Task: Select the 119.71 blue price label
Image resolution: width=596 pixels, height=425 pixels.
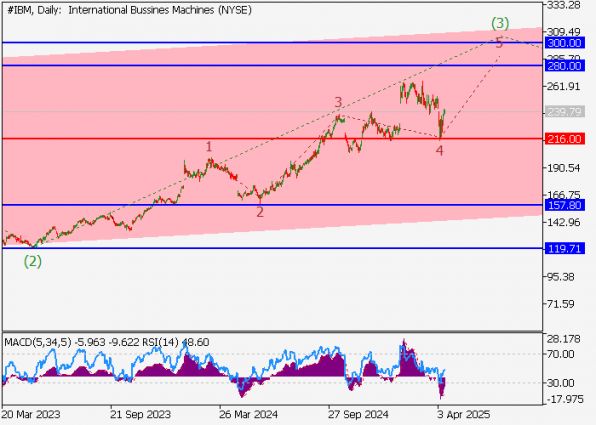Action: pyautogui.click(x=564, y=249)
